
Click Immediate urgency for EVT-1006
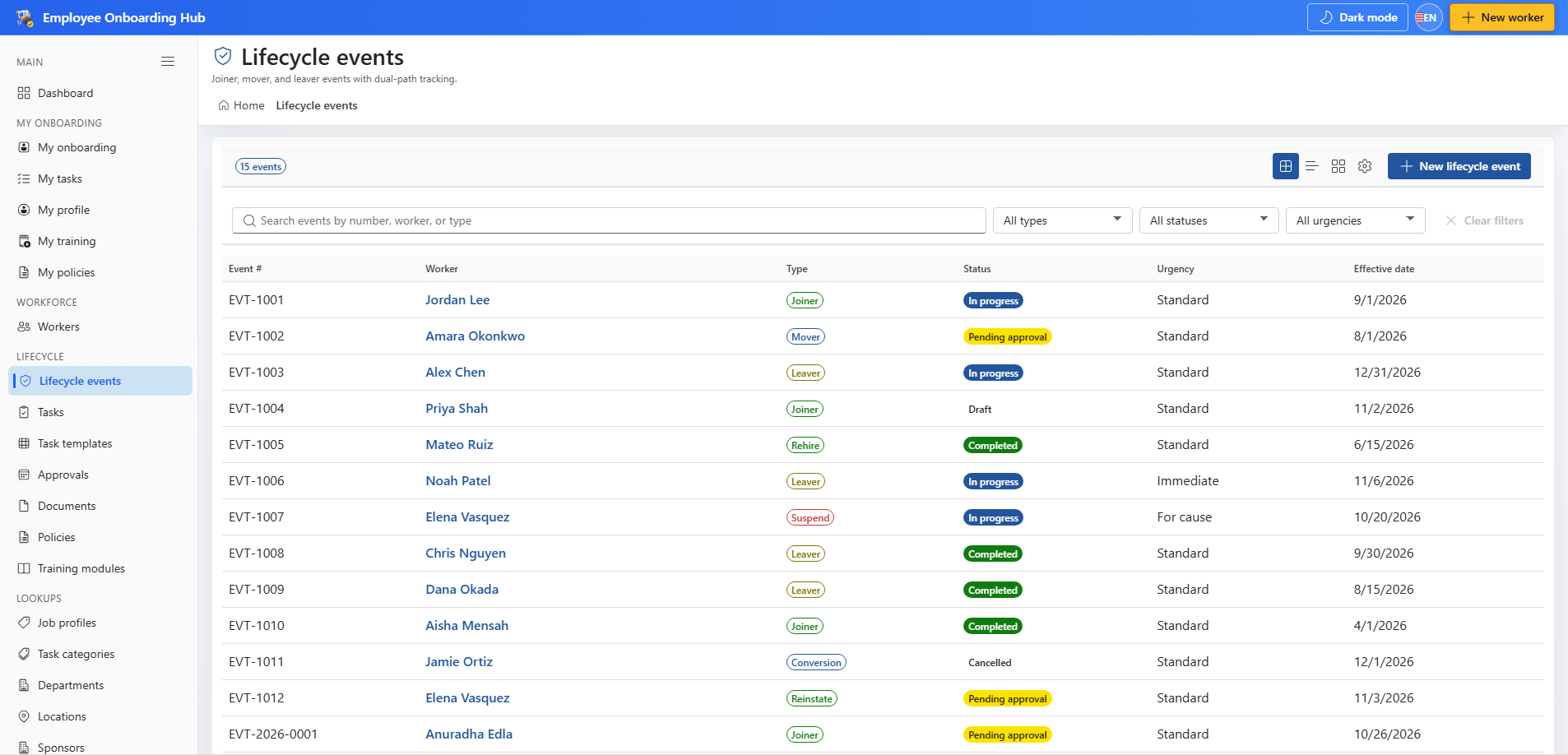tap(1188, 481)
